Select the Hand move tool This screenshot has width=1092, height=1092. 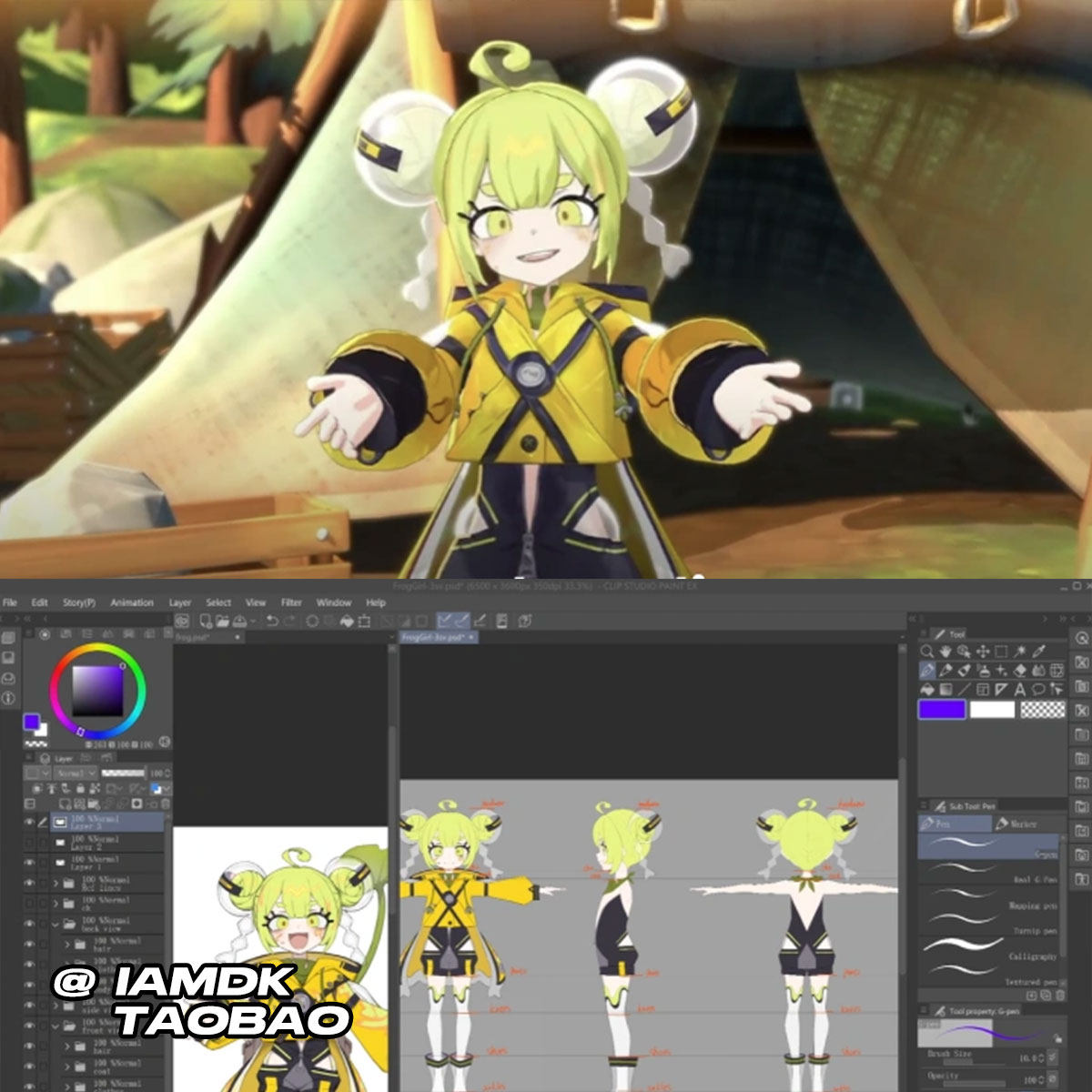945,652
